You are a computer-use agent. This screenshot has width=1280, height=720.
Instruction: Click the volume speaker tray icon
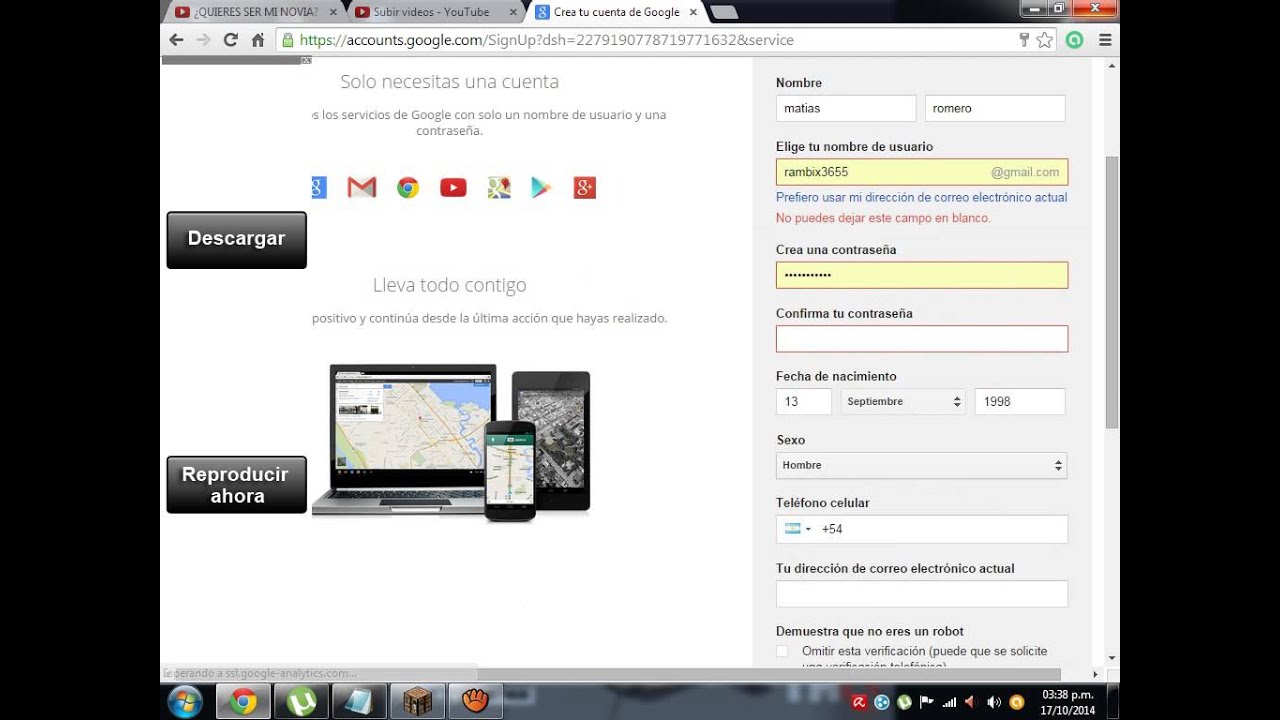coord(994,702)
